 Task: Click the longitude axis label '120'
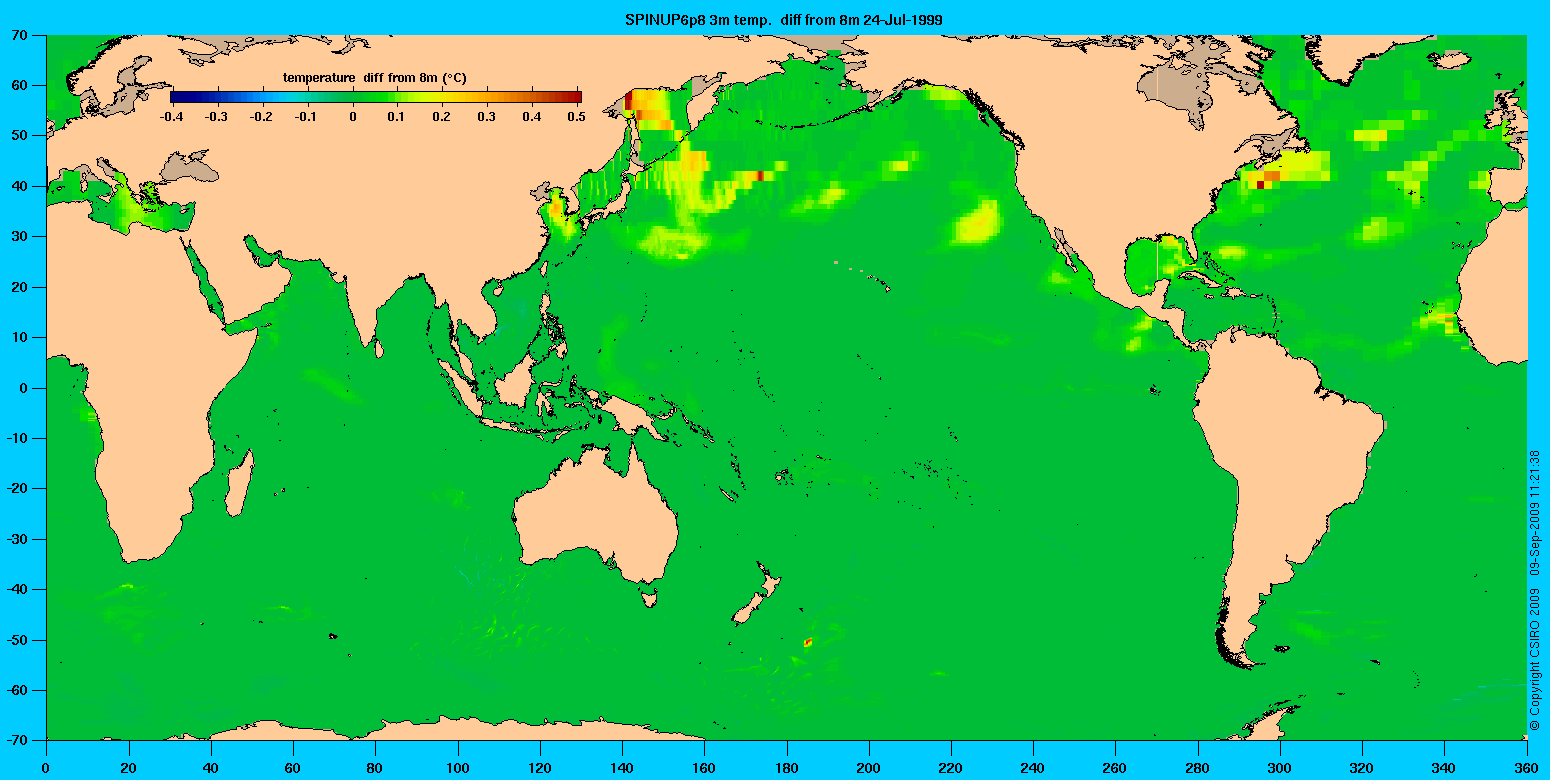pos(539,770)
